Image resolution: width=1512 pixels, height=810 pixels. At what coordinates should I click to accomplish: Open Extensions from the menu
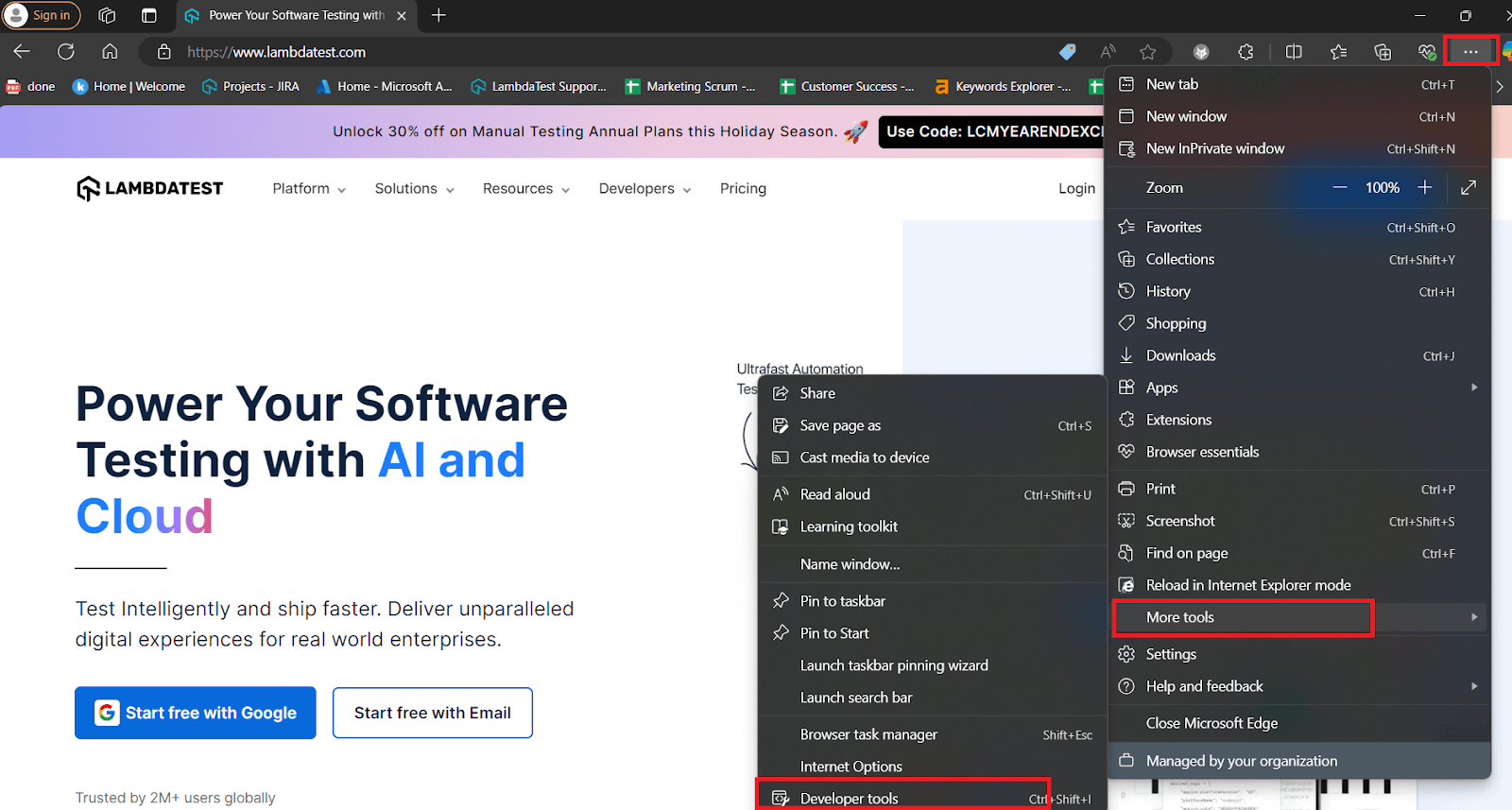pos(1297,420)
